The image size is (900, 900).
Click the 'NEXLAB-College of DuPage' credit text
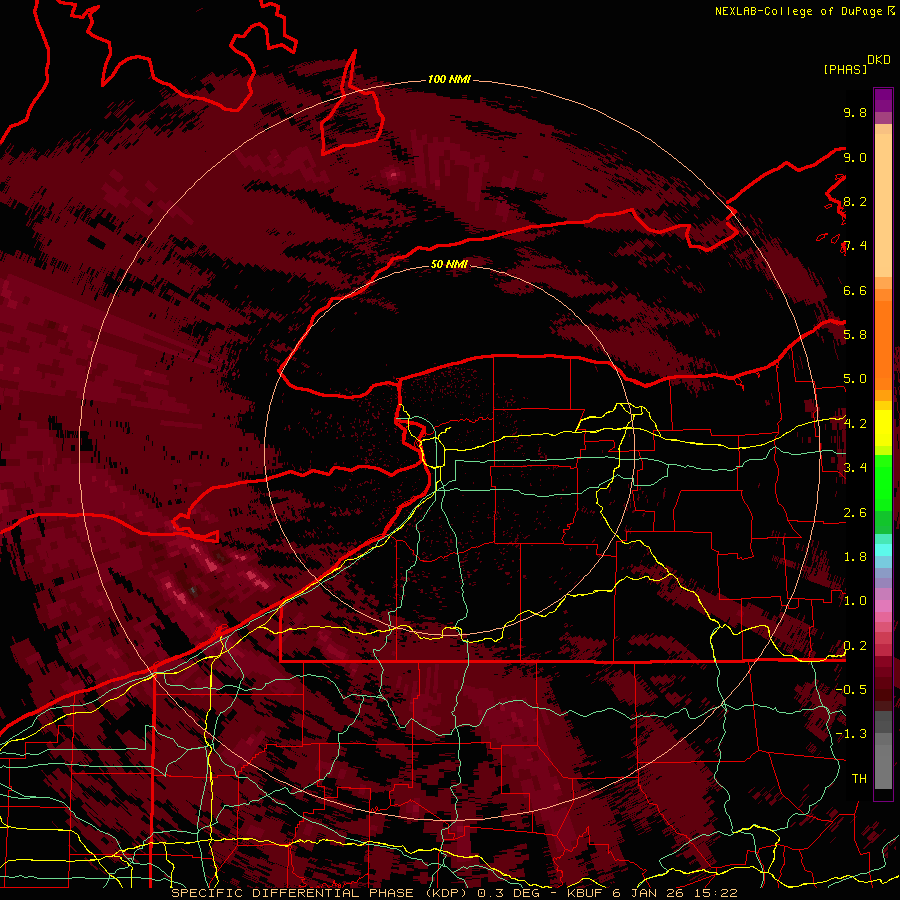800,11
